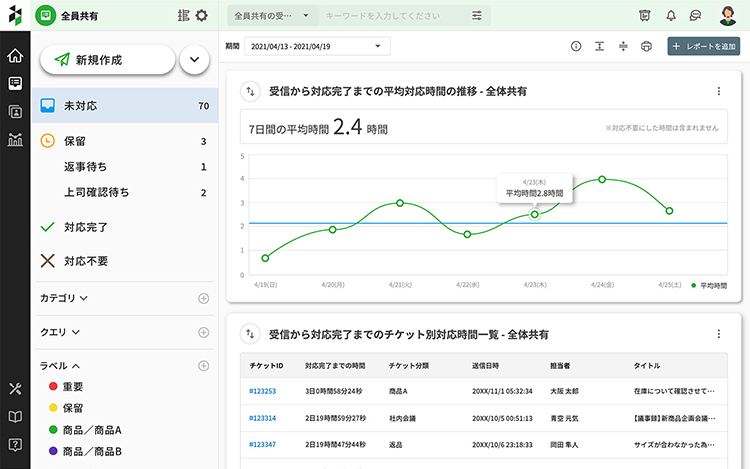
Task: Select the green 商品／商品A label
Action: coord(85,430)
